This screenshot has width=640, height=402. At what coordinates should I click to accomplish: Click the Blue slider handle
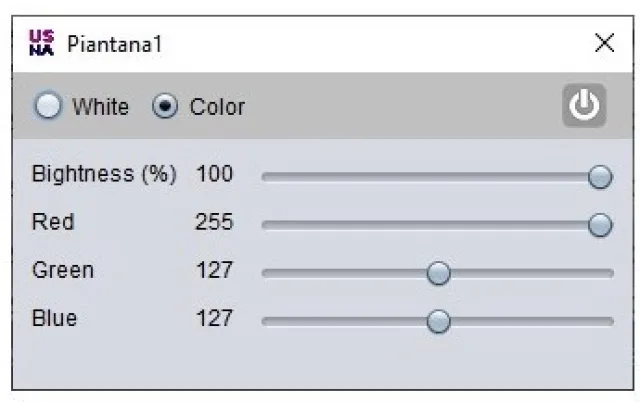[x=438, y=321]
